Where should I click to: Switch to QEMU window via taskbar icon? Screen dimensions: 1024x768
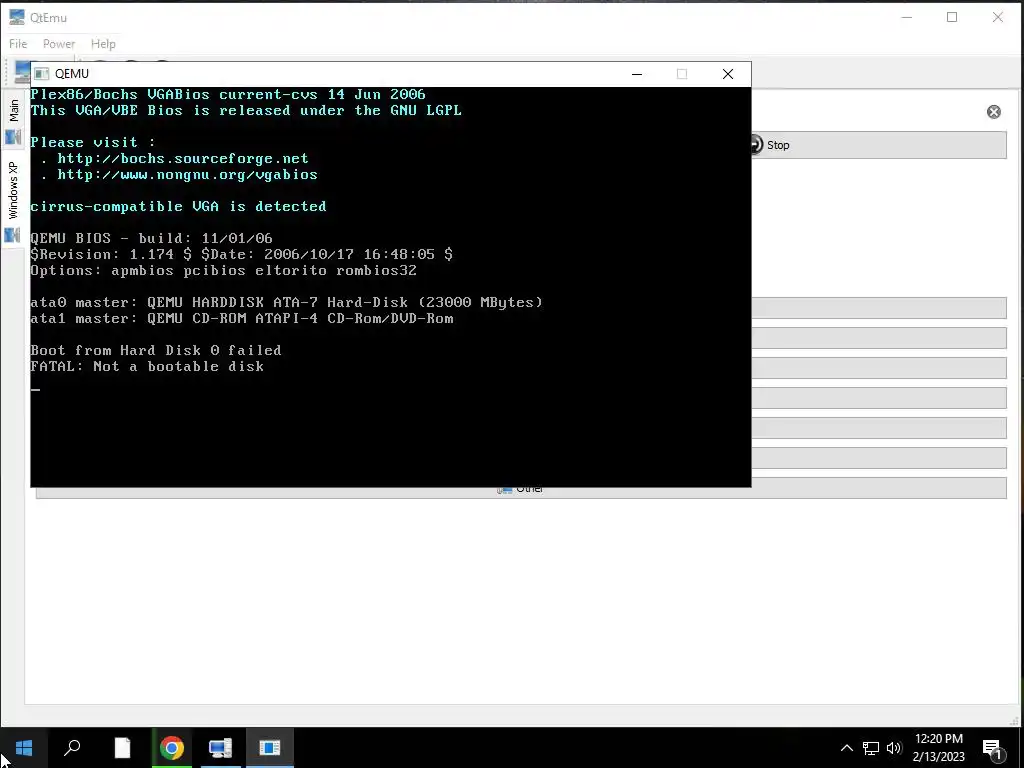point(269,748)
